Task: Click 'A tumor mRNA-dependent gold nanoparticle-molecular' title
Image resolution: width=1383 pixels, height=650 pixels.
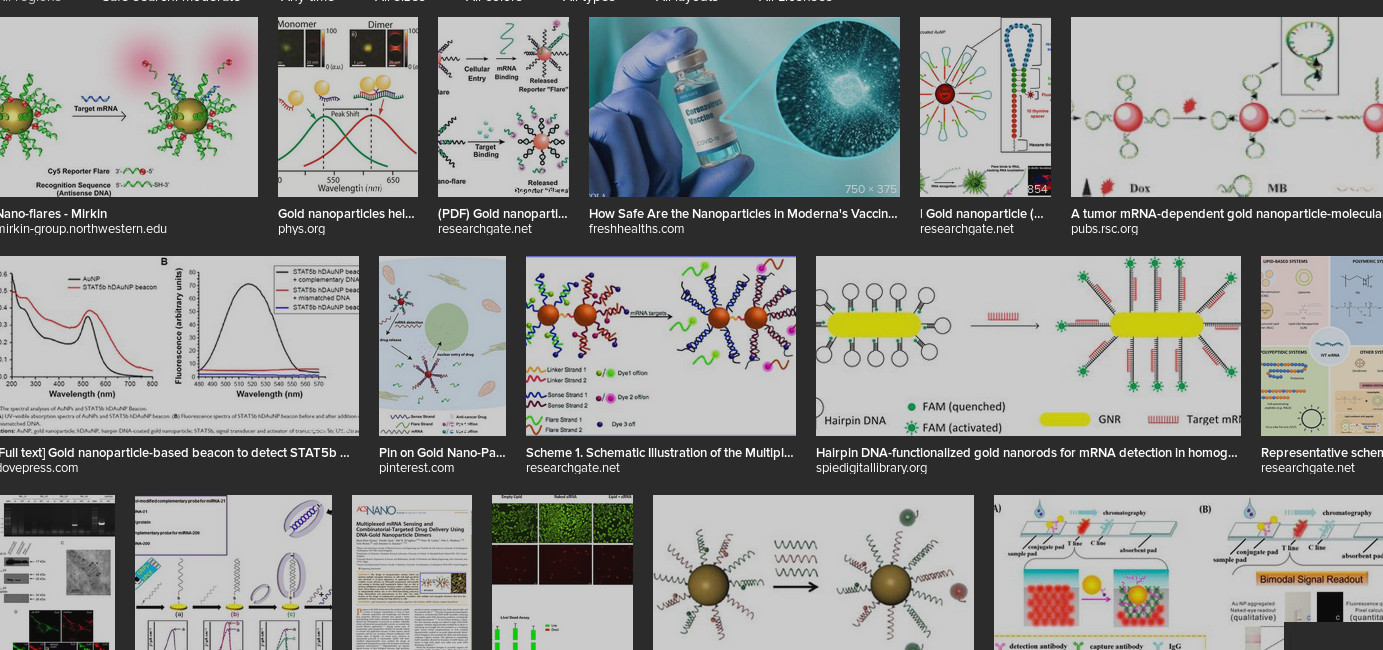Action: (1227, 214)
